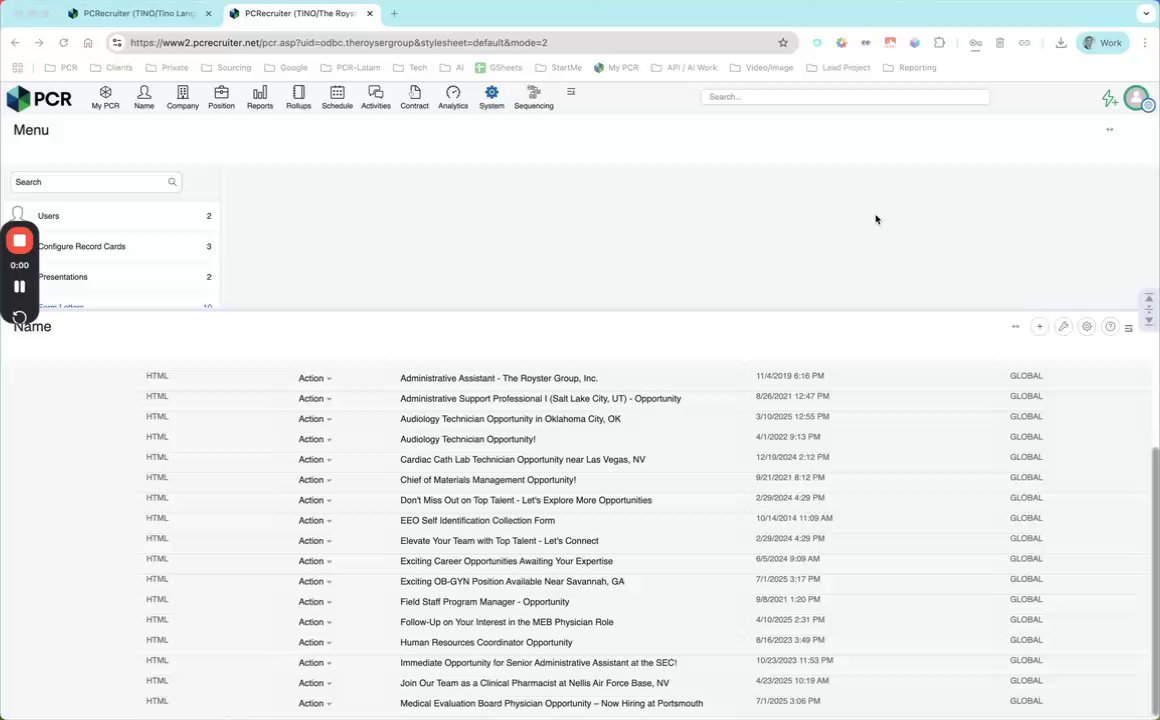Open the PCR-Latam bookmarks folder
Image resolution: width=1160 pixels, height=720 pixels.
(351, 67)
